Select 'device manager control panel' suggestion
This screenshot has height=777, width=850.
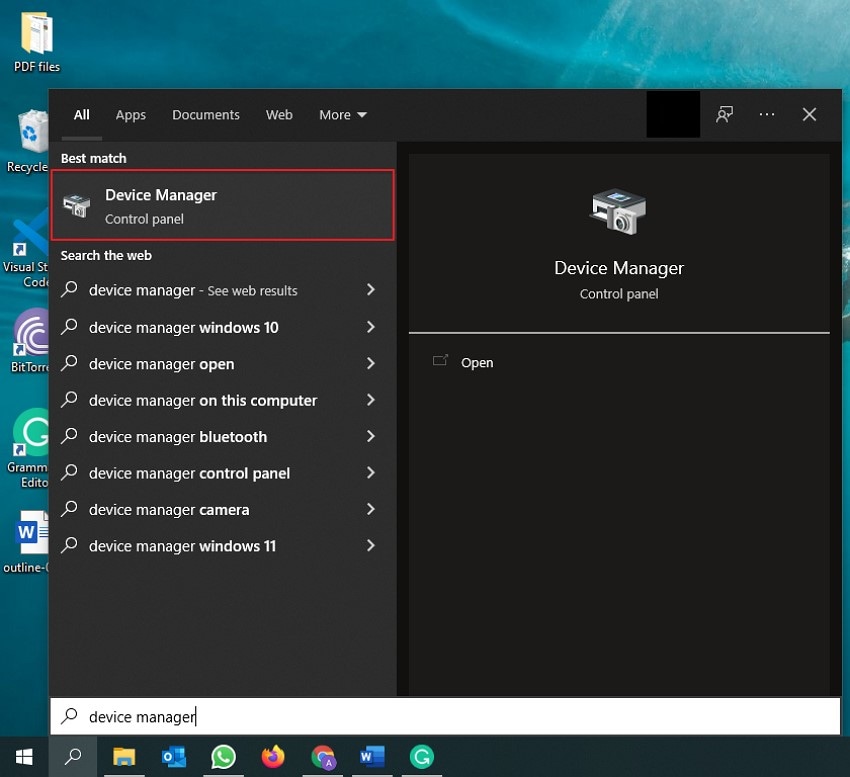(222, 473)
